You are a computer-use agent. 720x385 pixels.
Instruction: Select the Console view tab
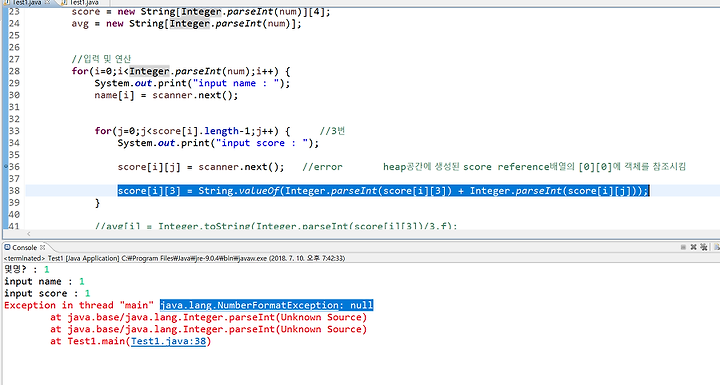[24, 247]
